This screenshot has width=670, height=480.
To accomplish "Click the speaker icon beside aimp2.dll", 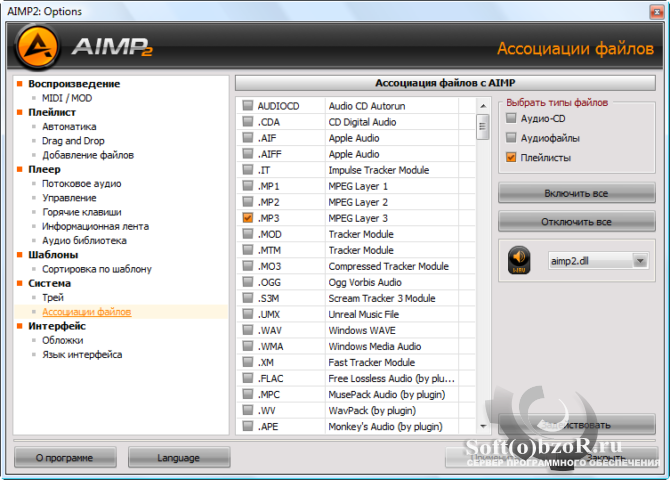I will pos(519,260).
